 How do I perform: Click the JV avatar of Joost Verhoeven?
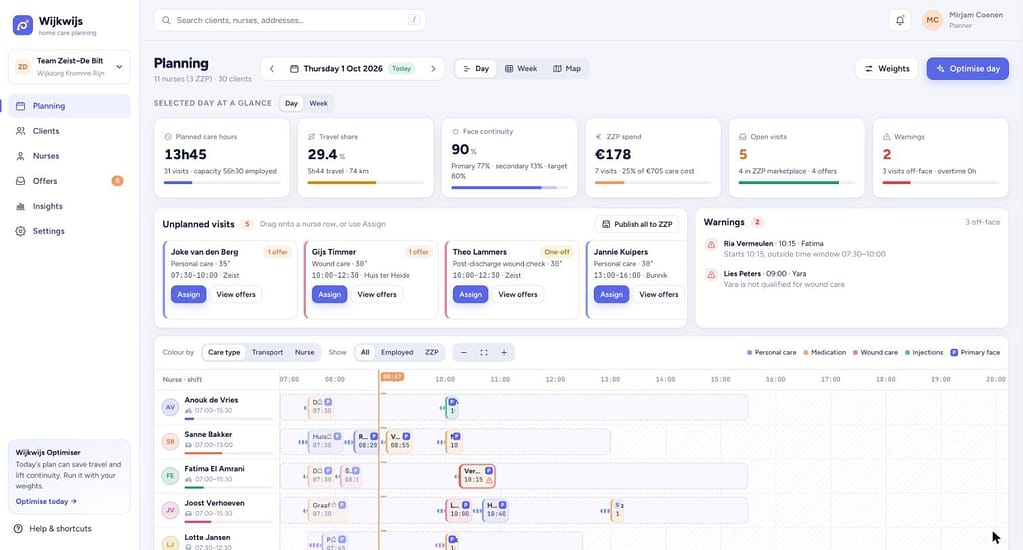click(170, 510)
